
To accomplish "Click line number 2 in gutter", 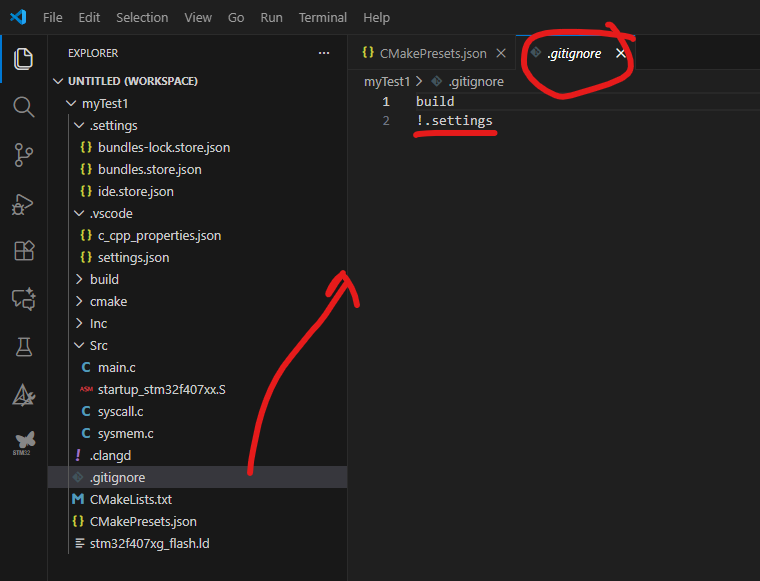I will 386,121.
